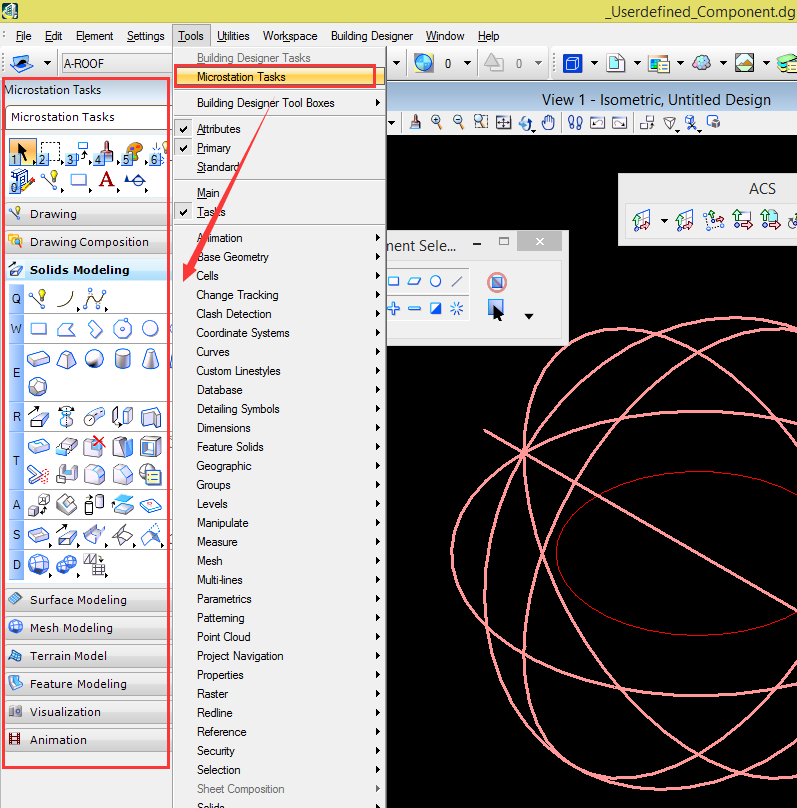Click the View 1 Isometric title bar
This screenshot has width=797, height=808.
click(x=591, y=99)
